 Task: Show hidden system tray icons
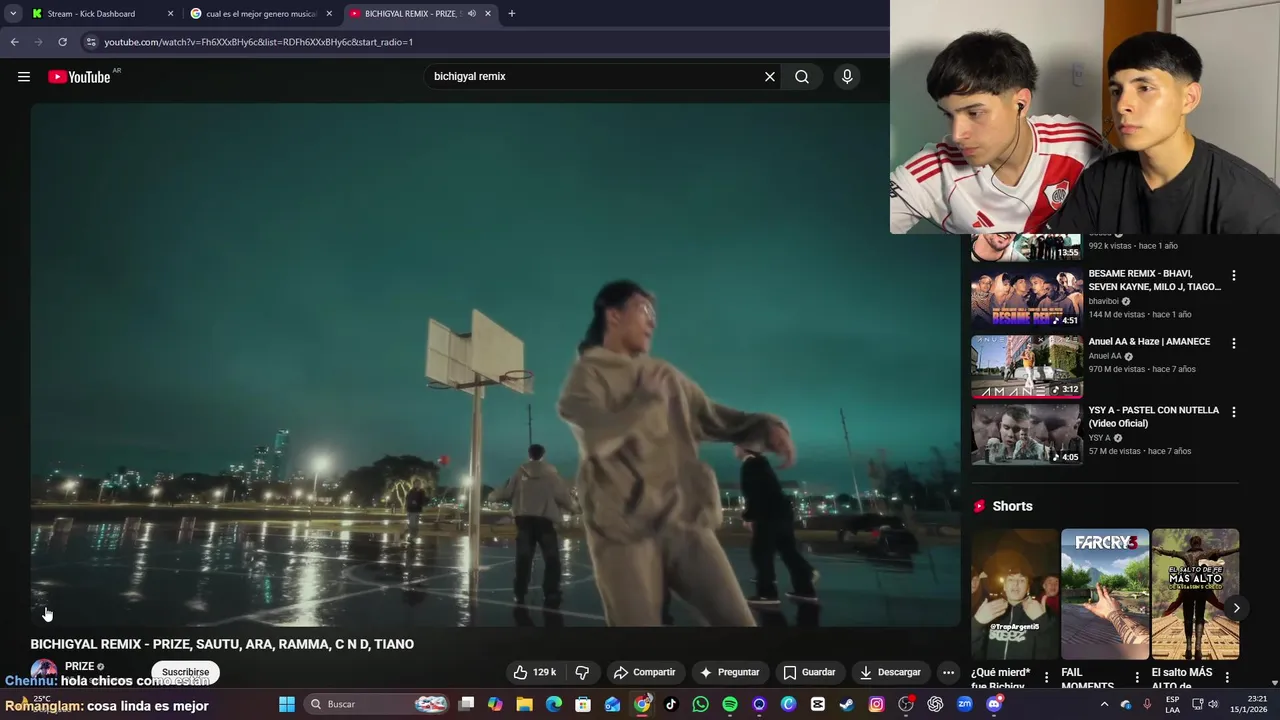coord(1104,704)
